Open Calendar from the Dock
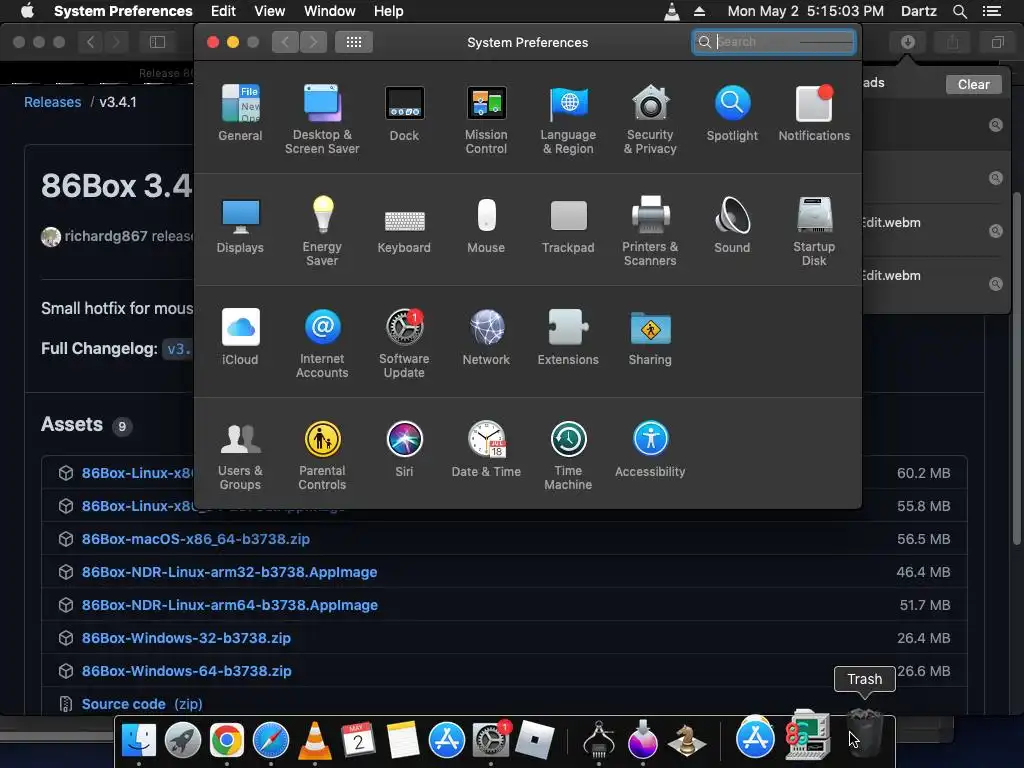Viewport: 1024px width, 768px height. click(359, 740)
